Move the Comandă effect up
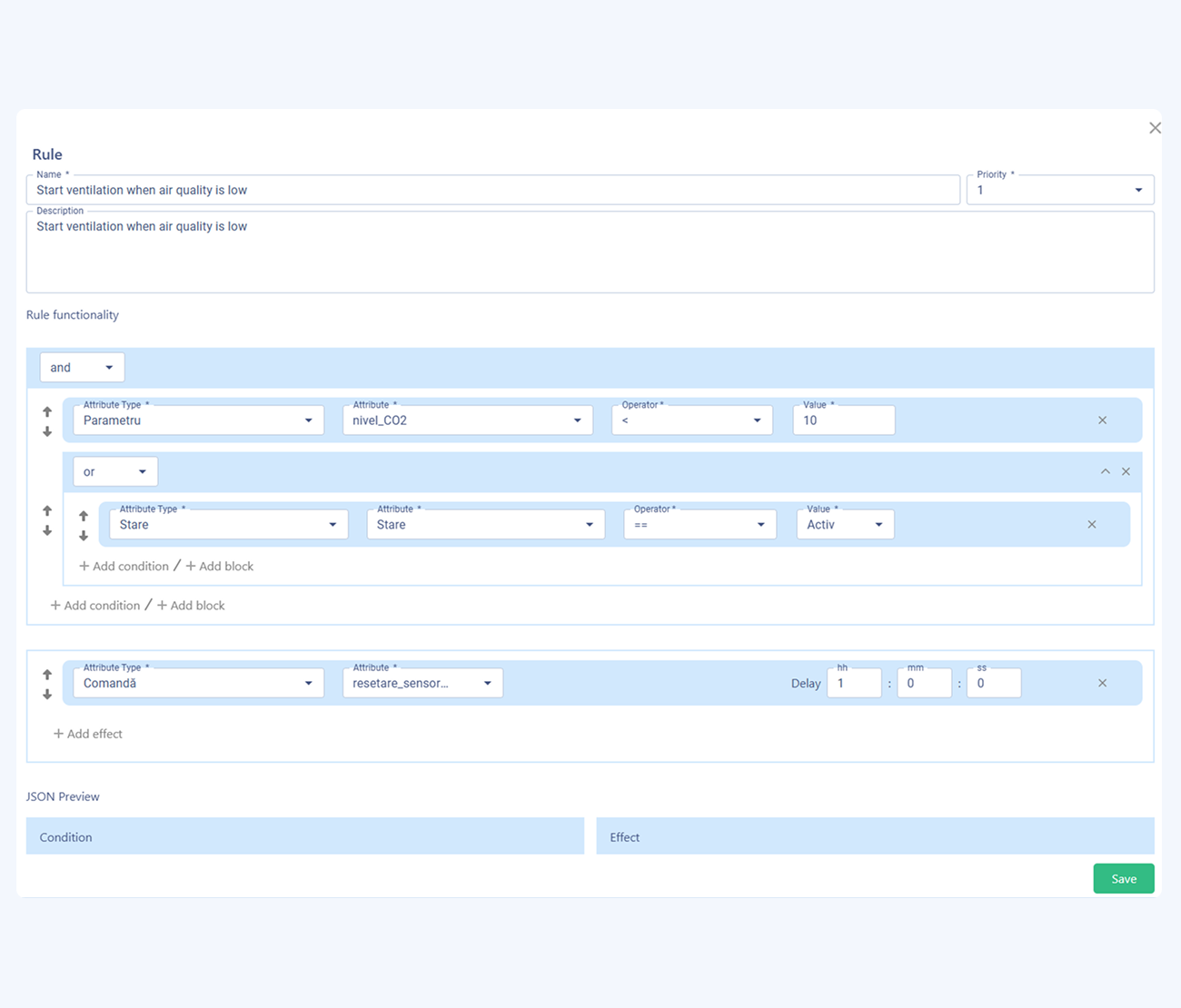The height and width of the screenshot is (1008, 1181). point(47,675)
